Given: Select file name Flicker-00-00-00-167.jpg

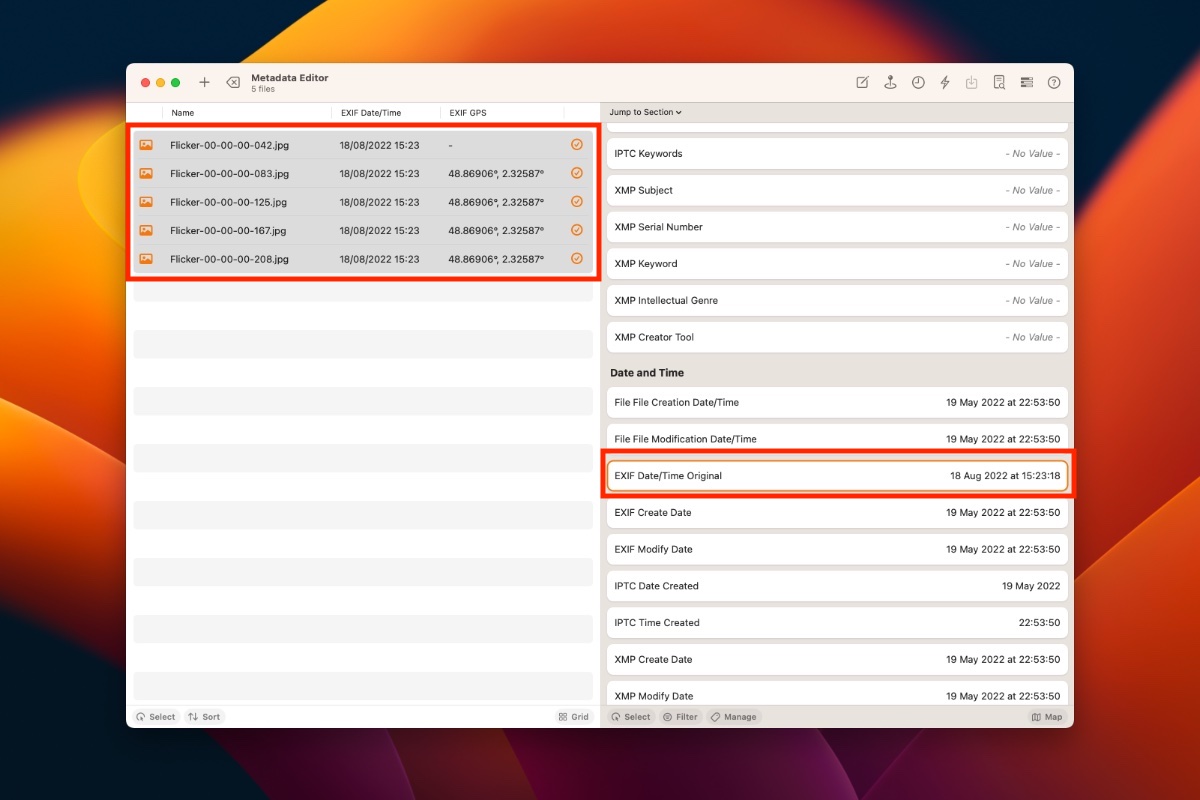Looking at the screenshot, I should pyautogui.click(x=228, y=230).
